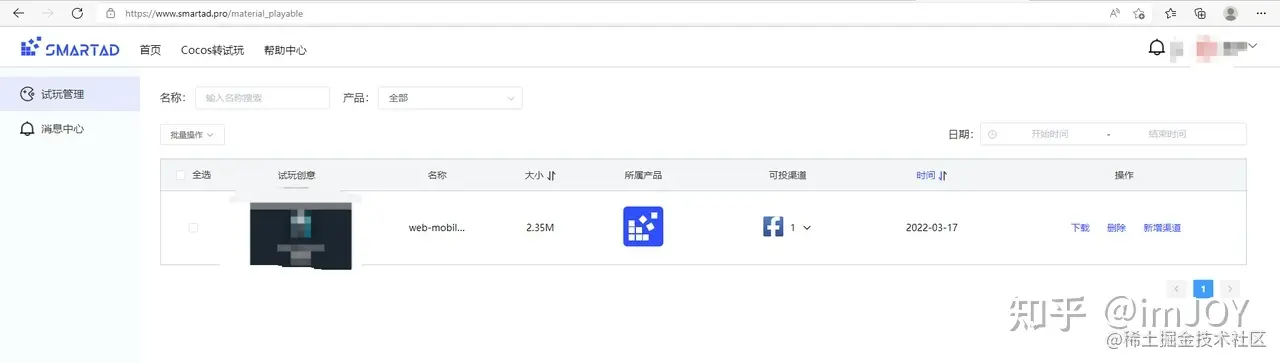The height and width of the screenshot is (363, 1280).
Task: Click the 2.35M size cell
Action: click(x=540, y=228)
